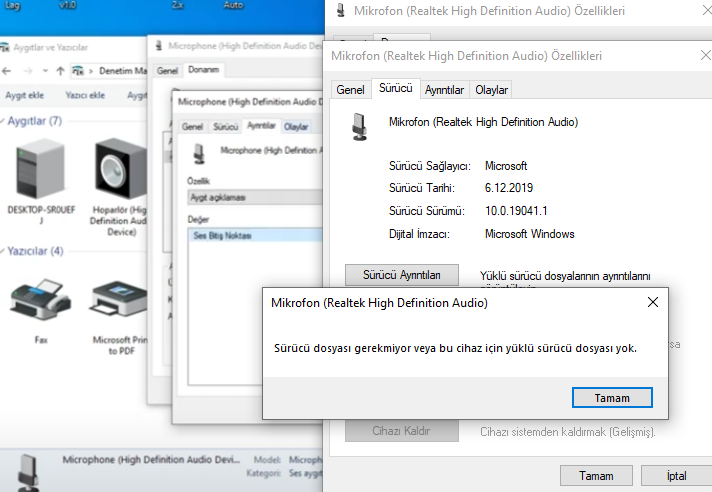Select Ses Bitiş Noktası value row
This screenshot has width=712, height=492.
pos(256,235)
